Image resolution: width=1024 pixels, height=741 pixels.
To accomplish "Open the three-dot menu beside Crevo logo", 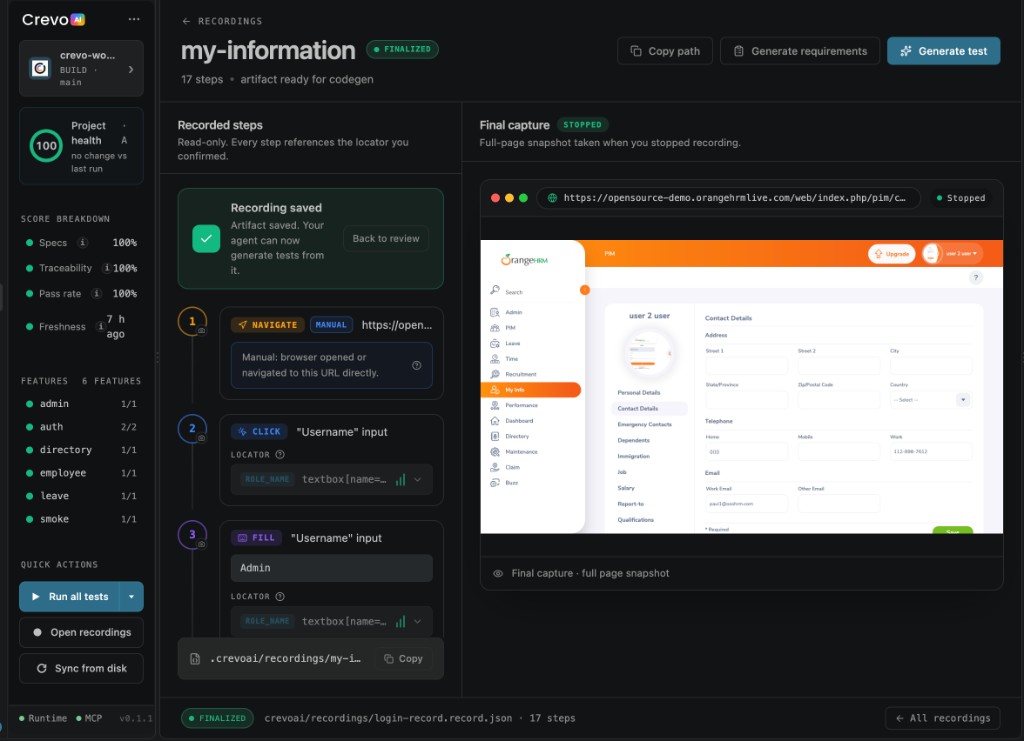I will coord(134,19).
